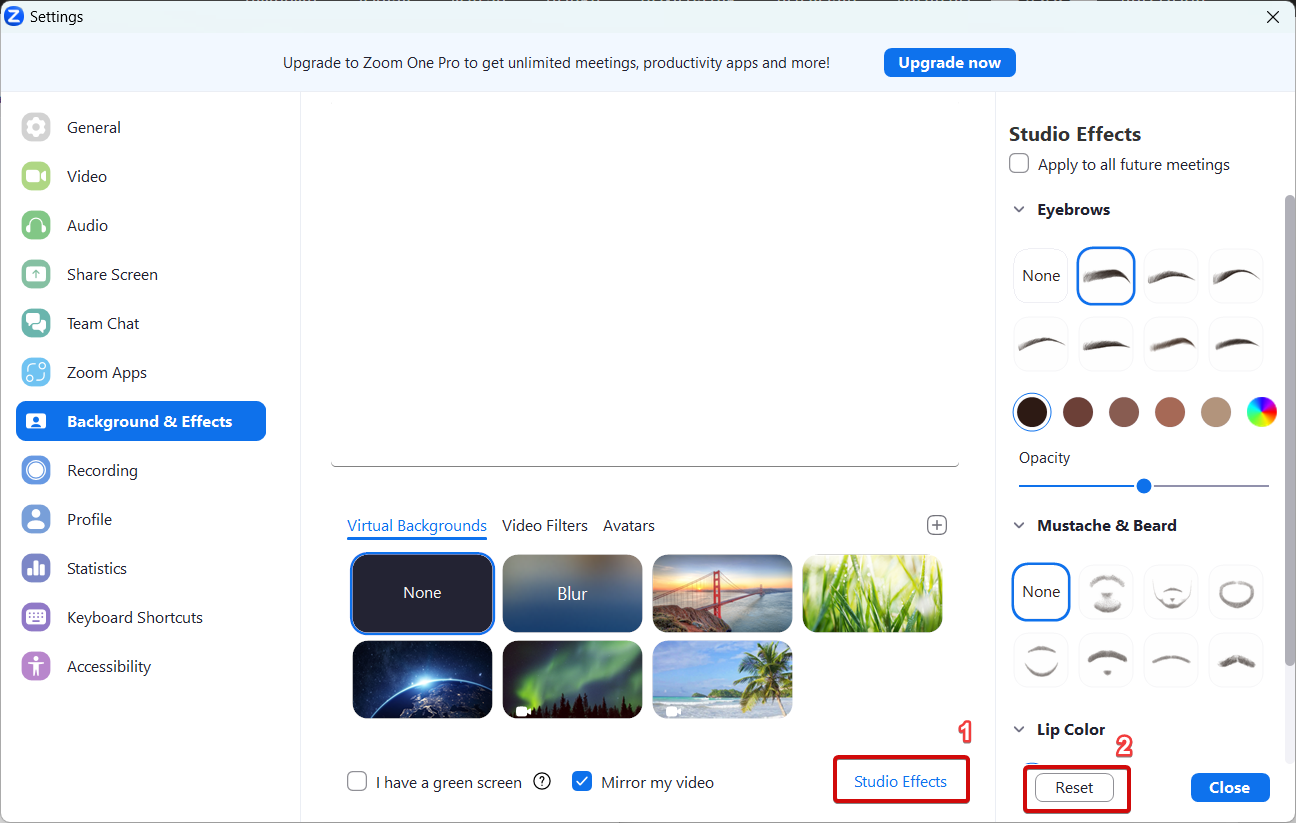Collapse the Mustache & Beard section
This screenshot has height=823, width=1296.
click(x=1019, y=526)
